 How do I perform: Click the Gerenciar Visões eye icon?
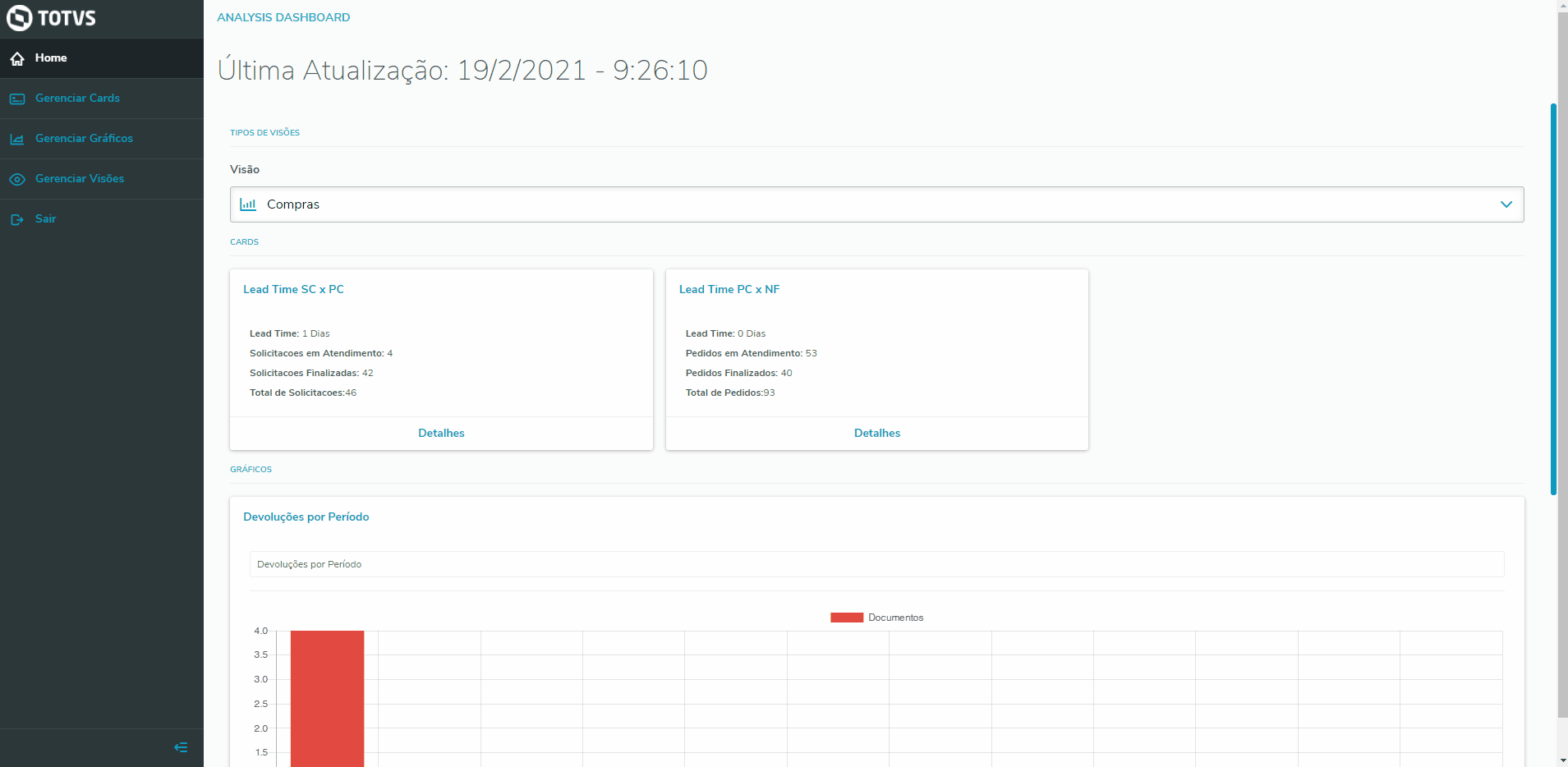tap(17, 179)
